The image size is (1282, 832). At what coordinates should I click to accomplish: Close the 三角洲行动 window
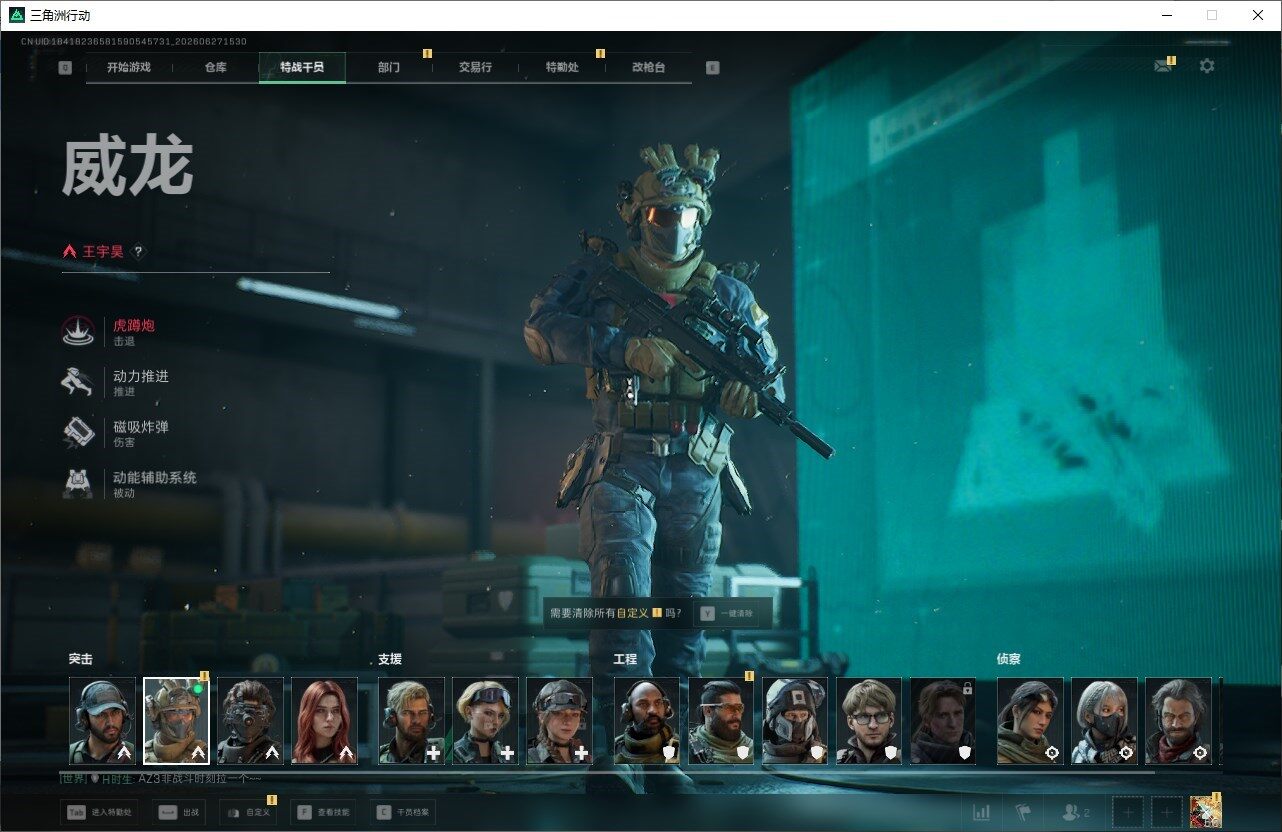coord(1258,15)
